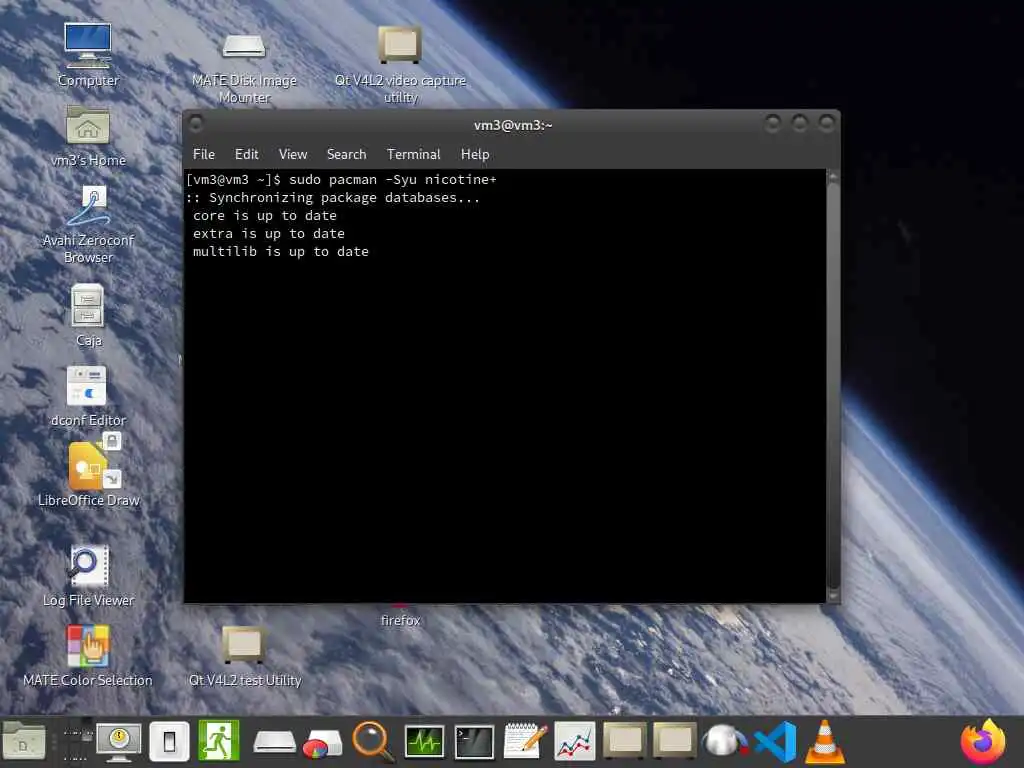The height and width of the screenshot is (768, 1024).
Task: Select the Avahi Zeroconf Browser icon
Action: [88, 224]
